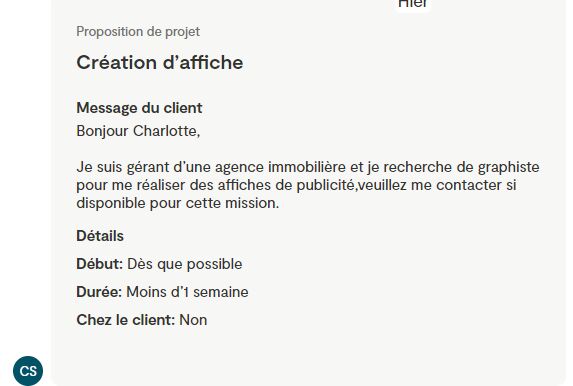Click the Durée label
573x386 pixels.
tap(99, 292)
